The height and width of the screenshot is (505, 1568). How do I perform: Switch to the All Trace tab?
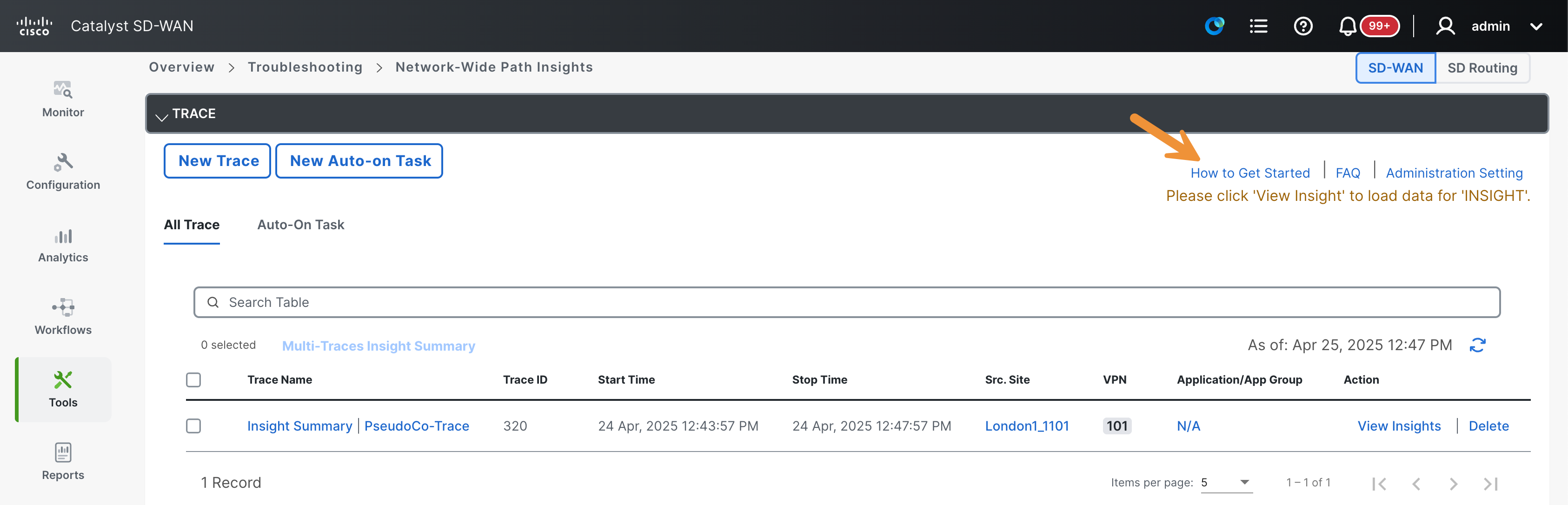[x=192, y=225]
